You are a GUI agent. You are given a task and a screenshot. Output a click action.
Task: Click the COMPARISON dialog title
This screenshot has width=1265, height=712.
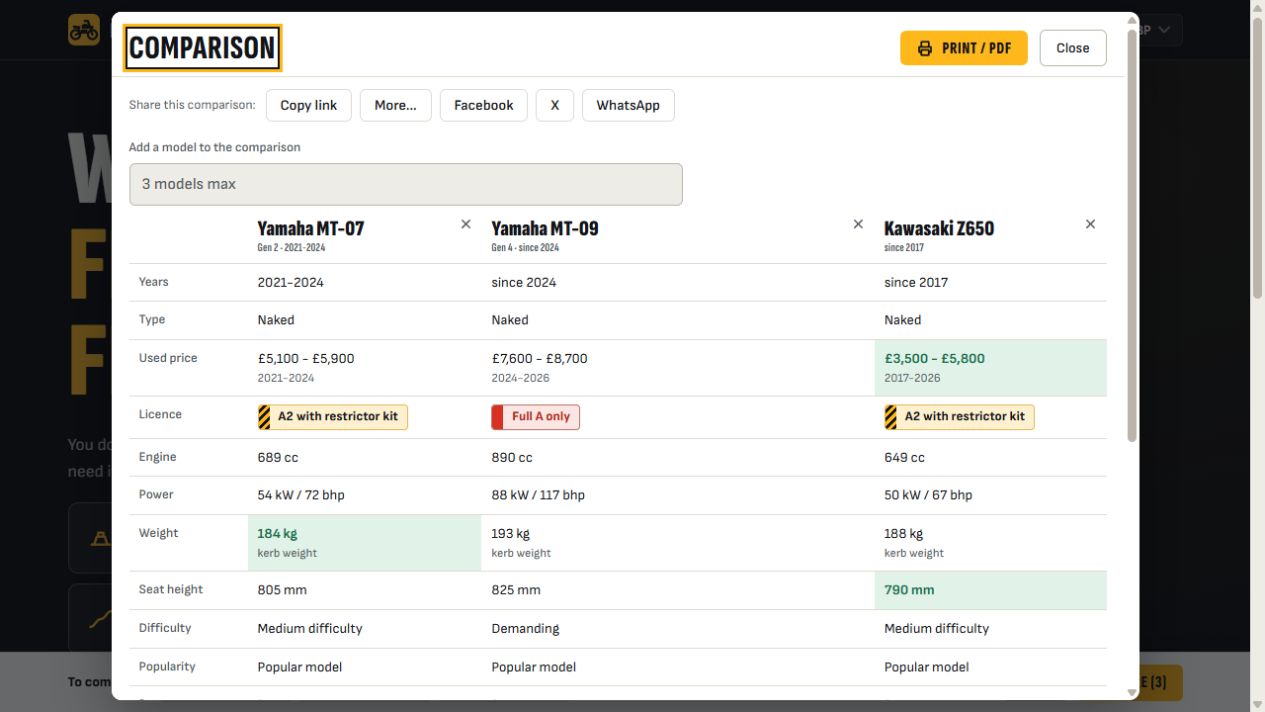(x=202, y=48)
